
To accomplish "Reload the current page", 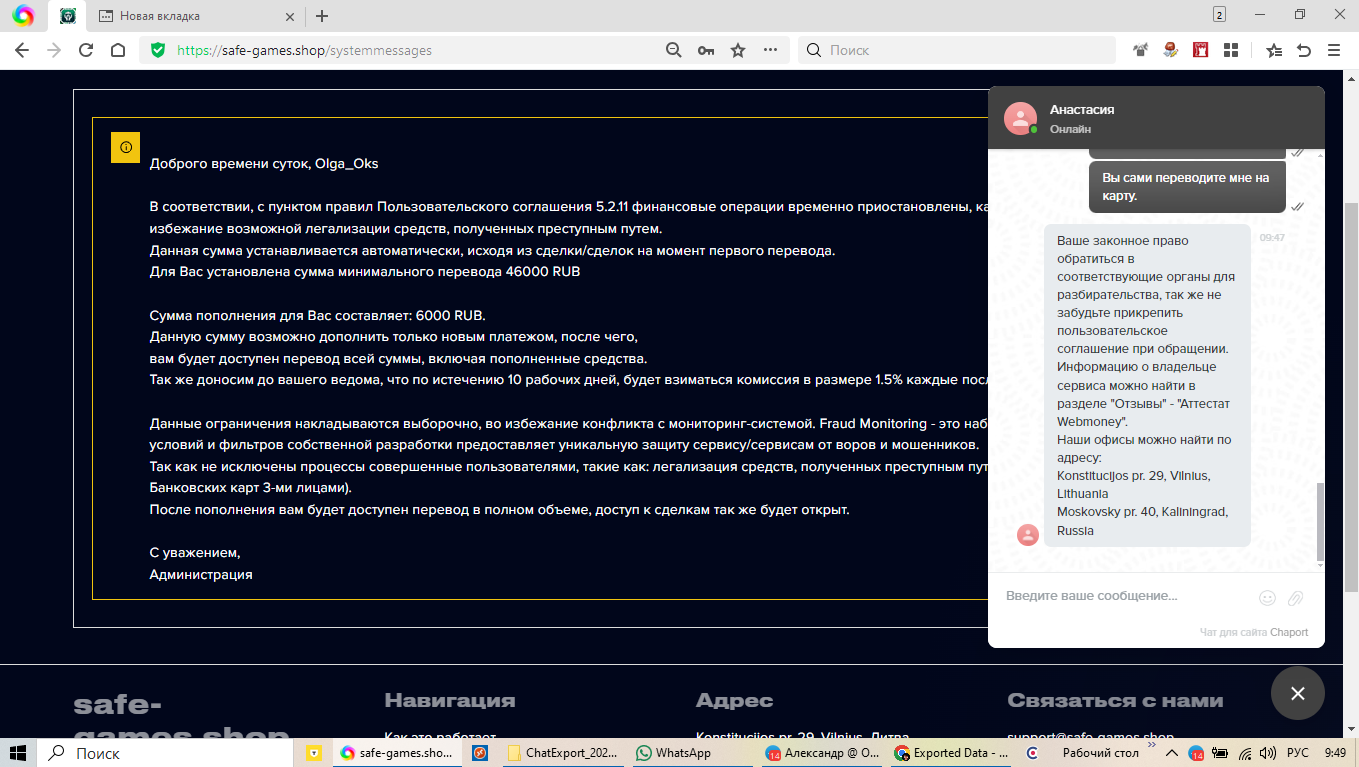I will 86,50.
